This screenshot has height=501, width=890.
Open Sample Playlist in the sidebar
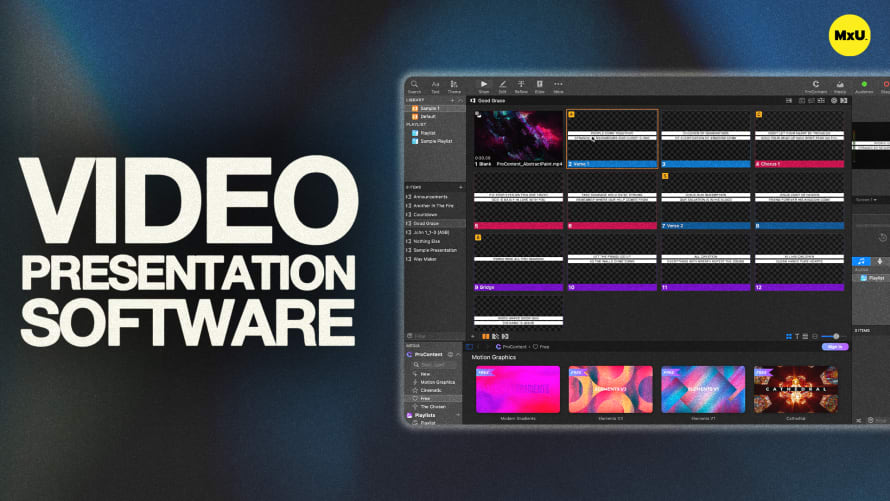(436, 141)
